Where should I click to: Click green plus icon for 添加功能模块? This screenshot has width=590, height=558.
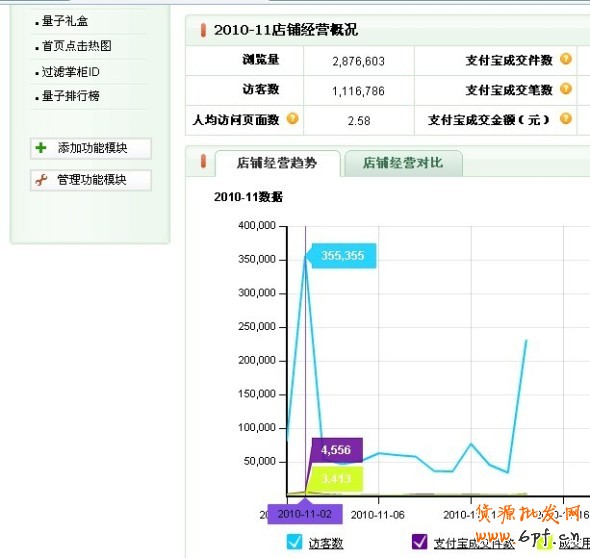41,148
